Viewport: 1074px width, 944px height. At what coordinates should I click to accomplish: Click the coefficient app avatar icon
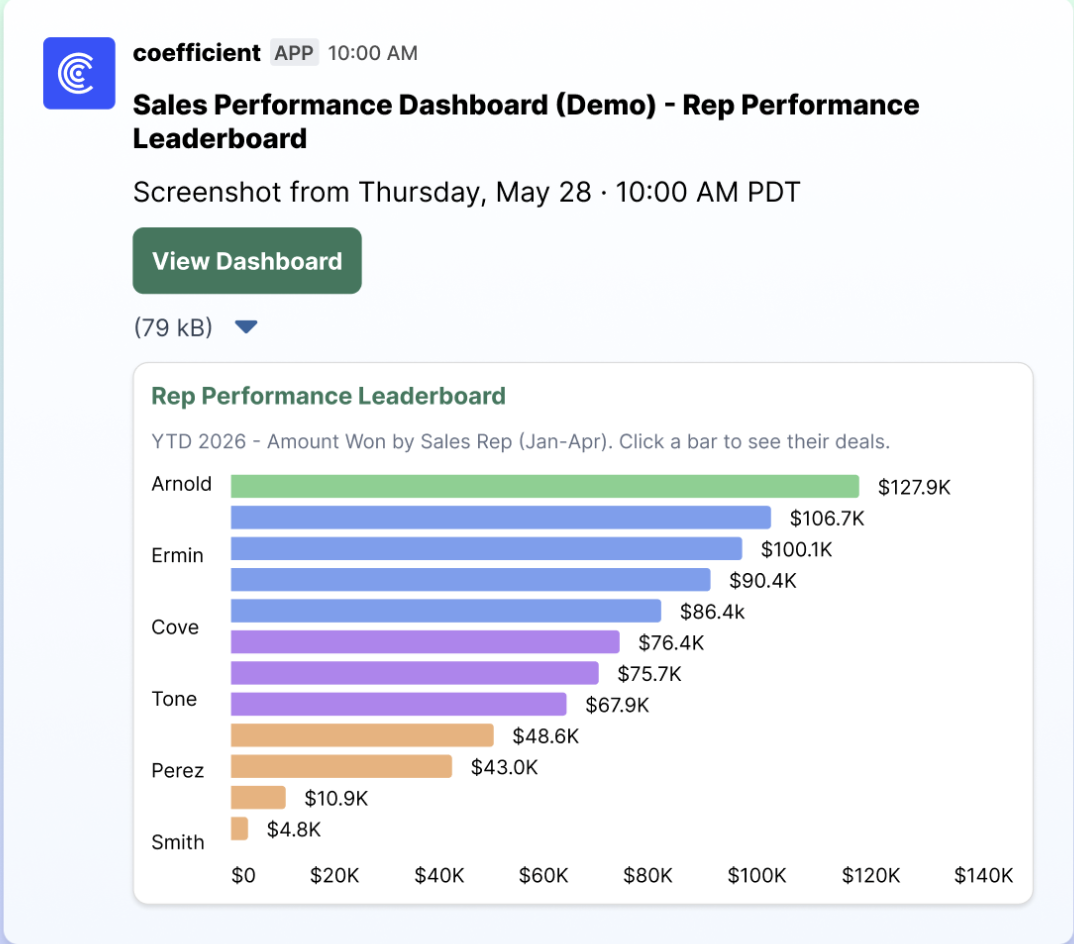[79, 73]
